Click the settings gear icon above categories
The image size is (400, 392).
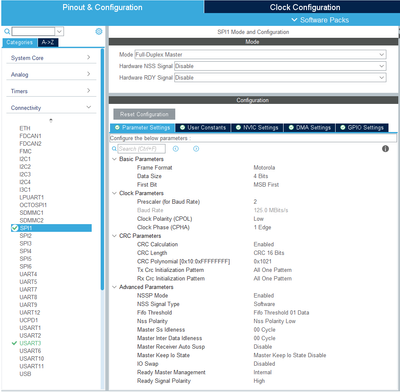99,31
